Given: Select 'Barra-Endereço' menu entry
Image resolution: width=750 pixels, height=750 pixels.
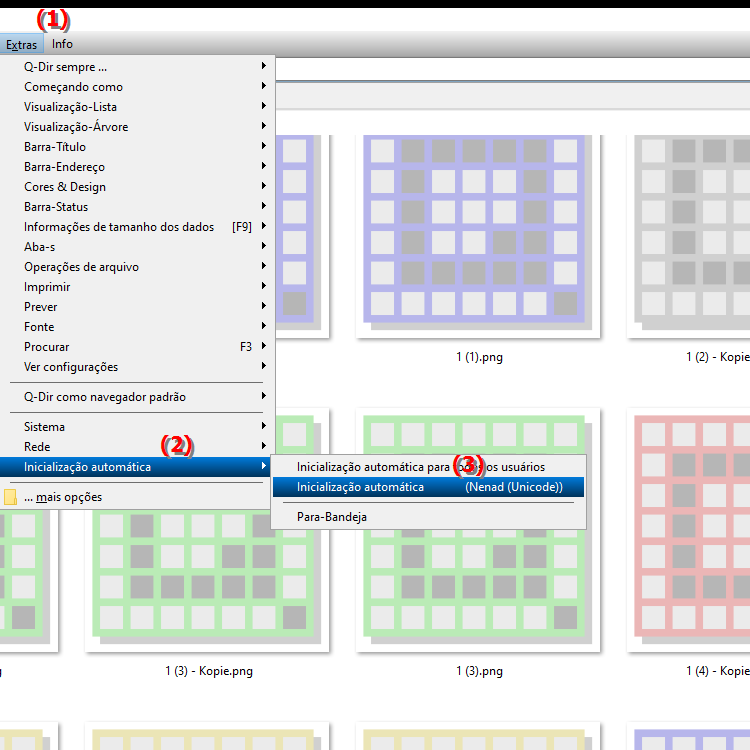Looking at the screenshot, I should click(x=137, y=167).
